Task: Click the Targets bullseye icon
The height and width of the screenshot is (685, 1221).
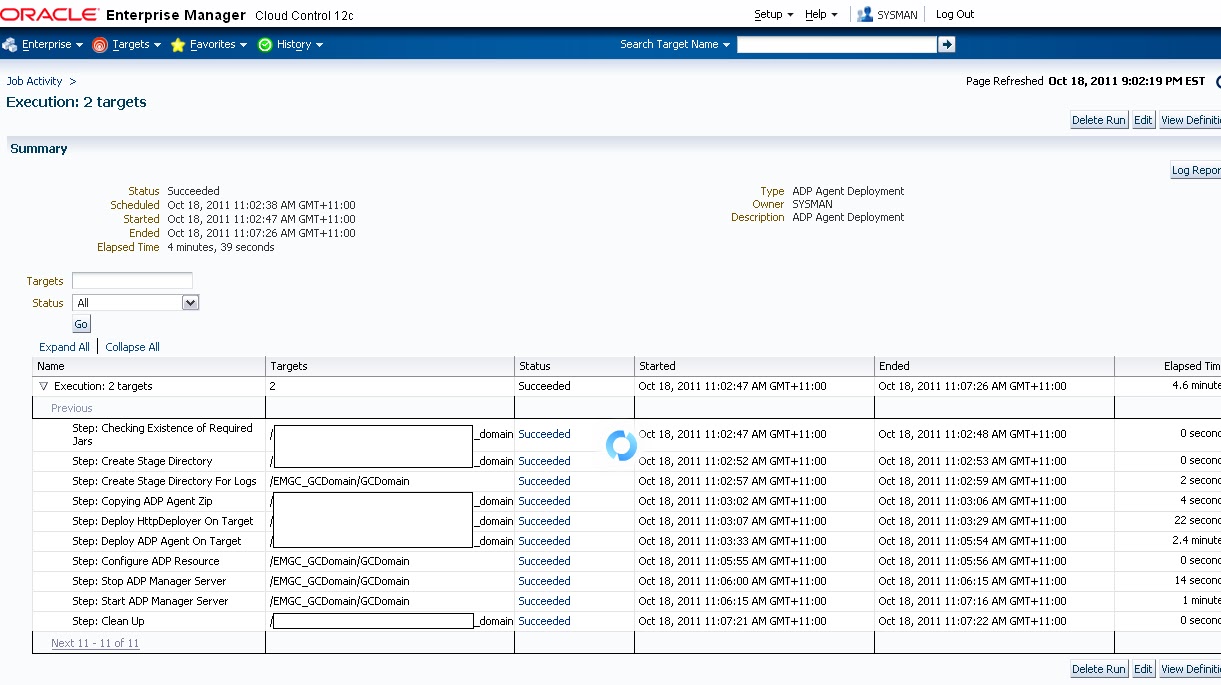Action: (100, 44)
